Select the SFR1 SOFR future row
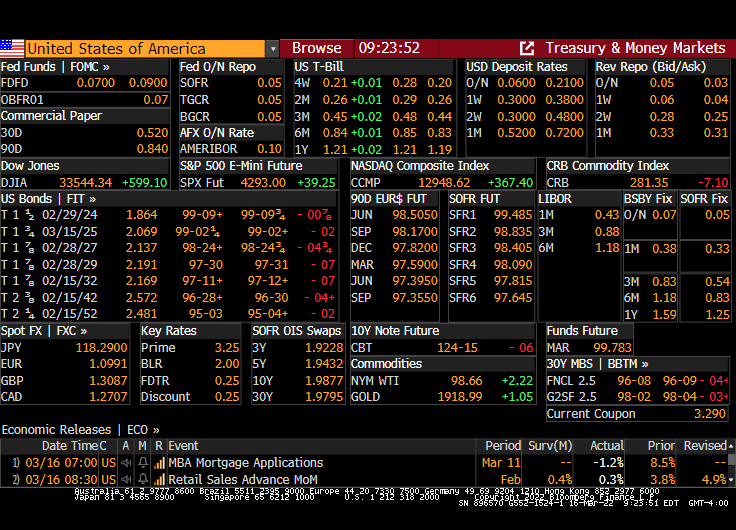Viewport: 736px width, 530px height. point(491,215)
